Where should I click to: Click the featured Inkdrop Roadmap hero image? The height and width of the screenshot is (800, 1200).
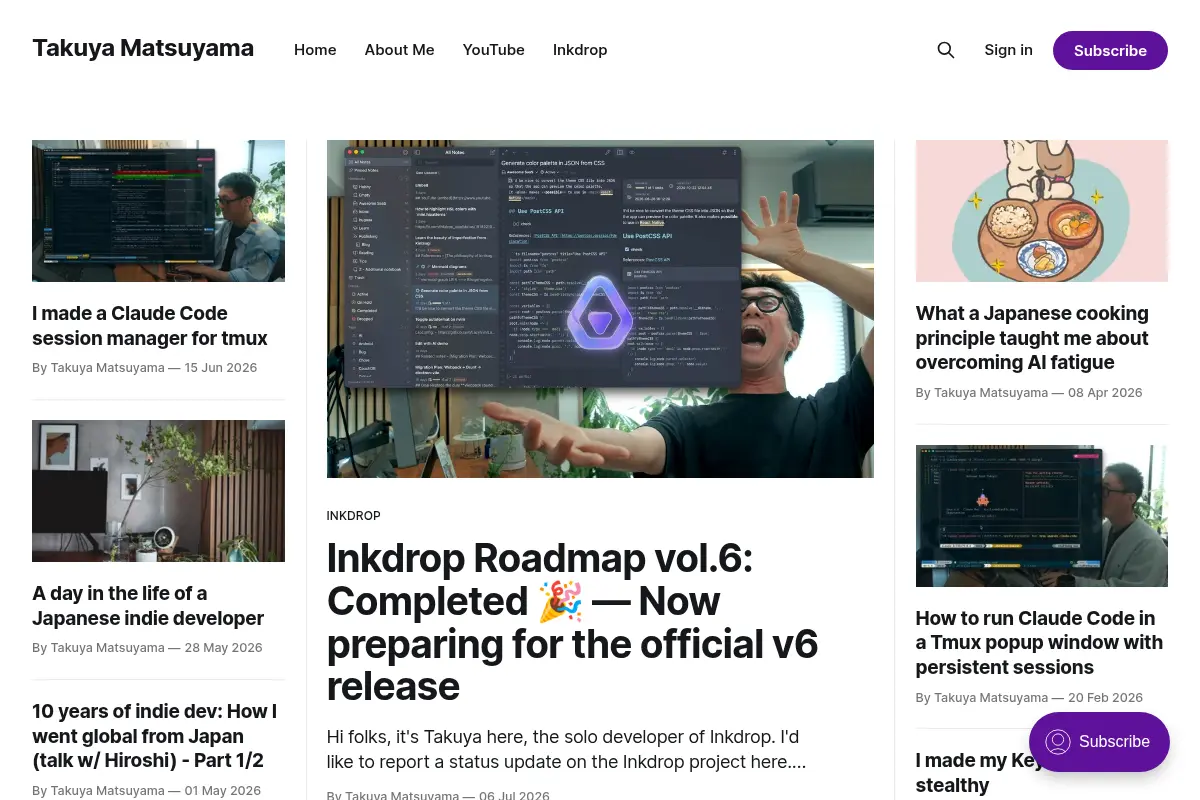click(600, 309)
